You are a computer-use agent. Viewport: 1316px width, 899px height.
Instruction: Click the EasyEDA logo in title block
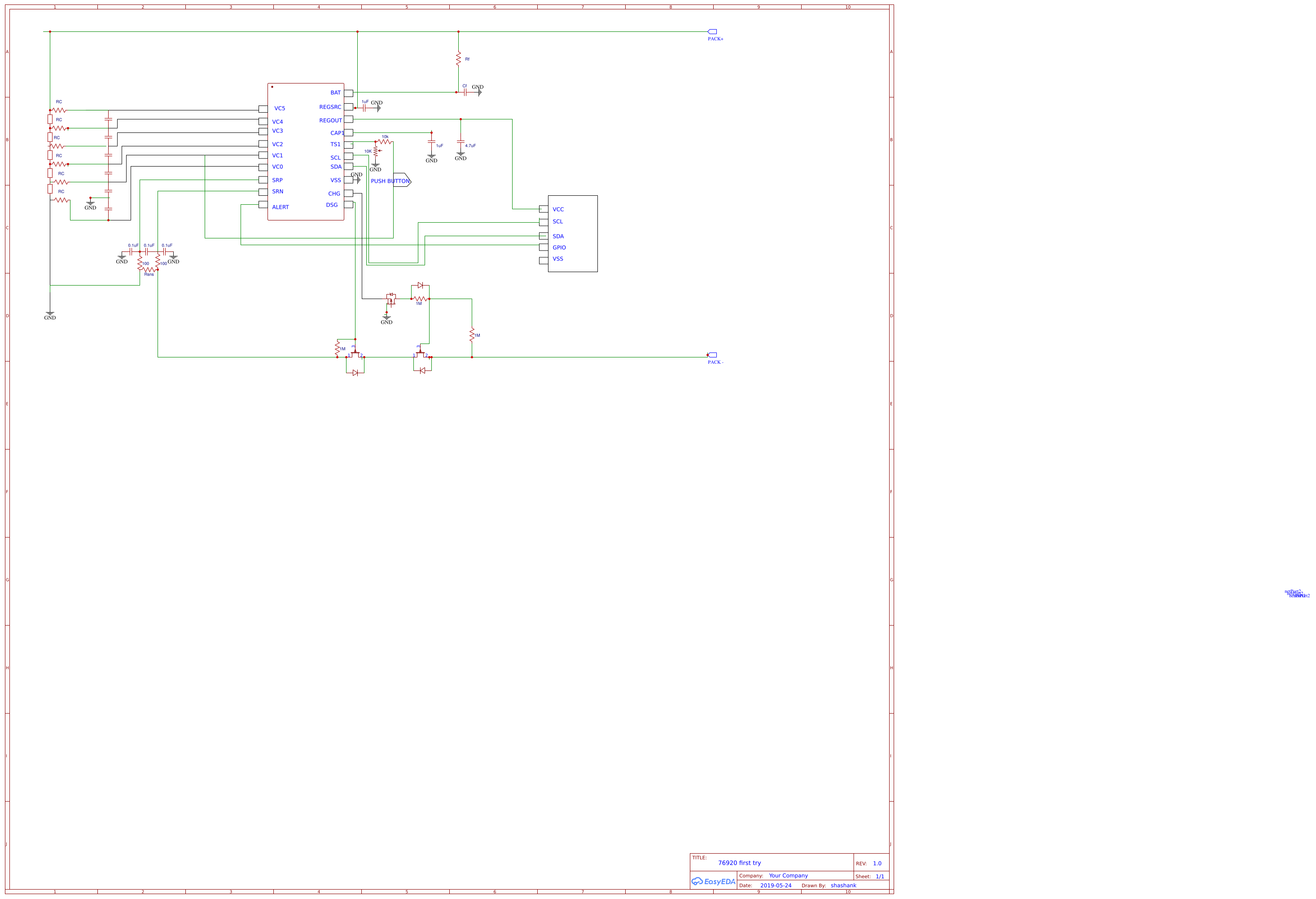pos(714,881)
